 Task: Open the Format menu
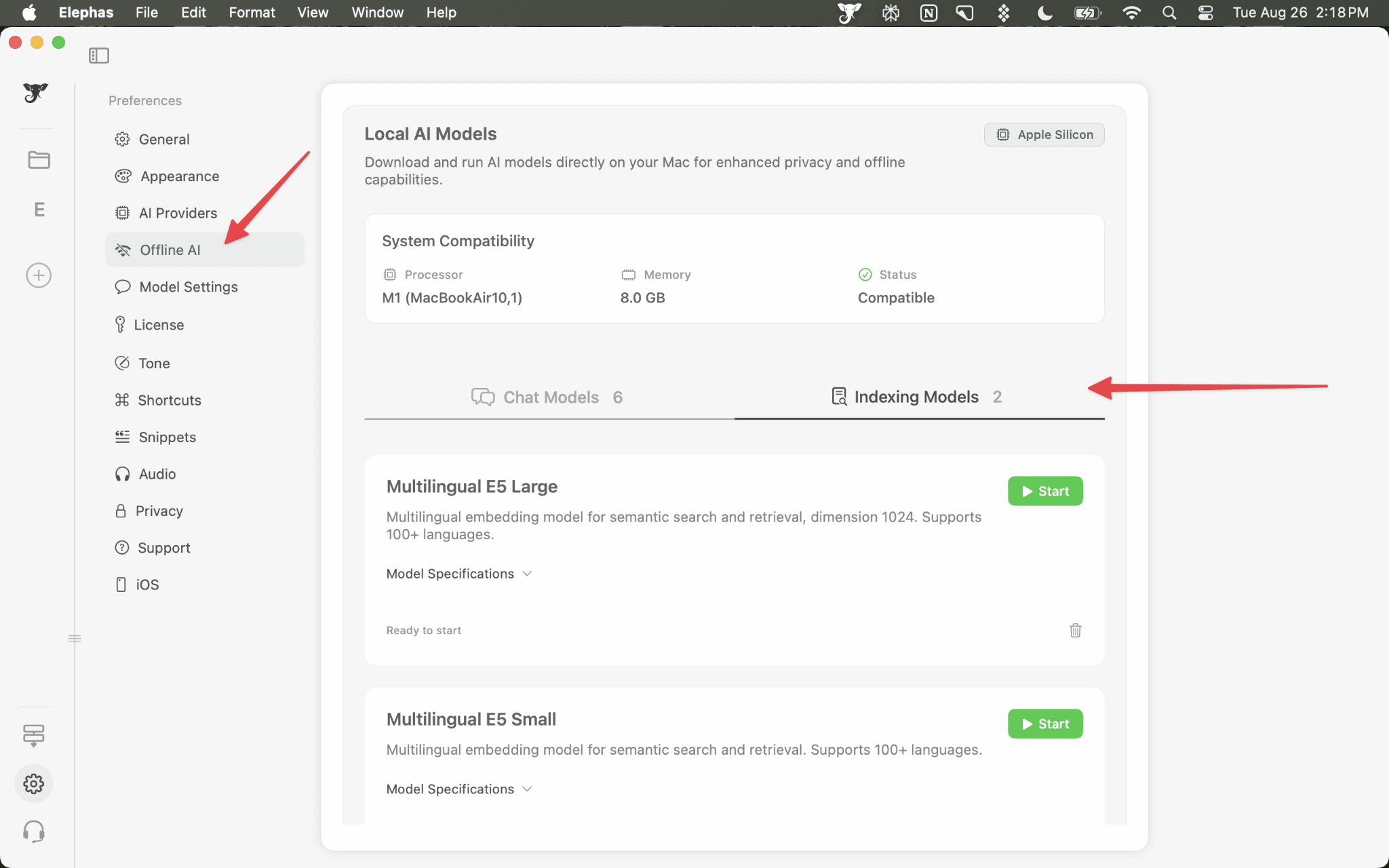pyautogui.click(x=252, y=12)
